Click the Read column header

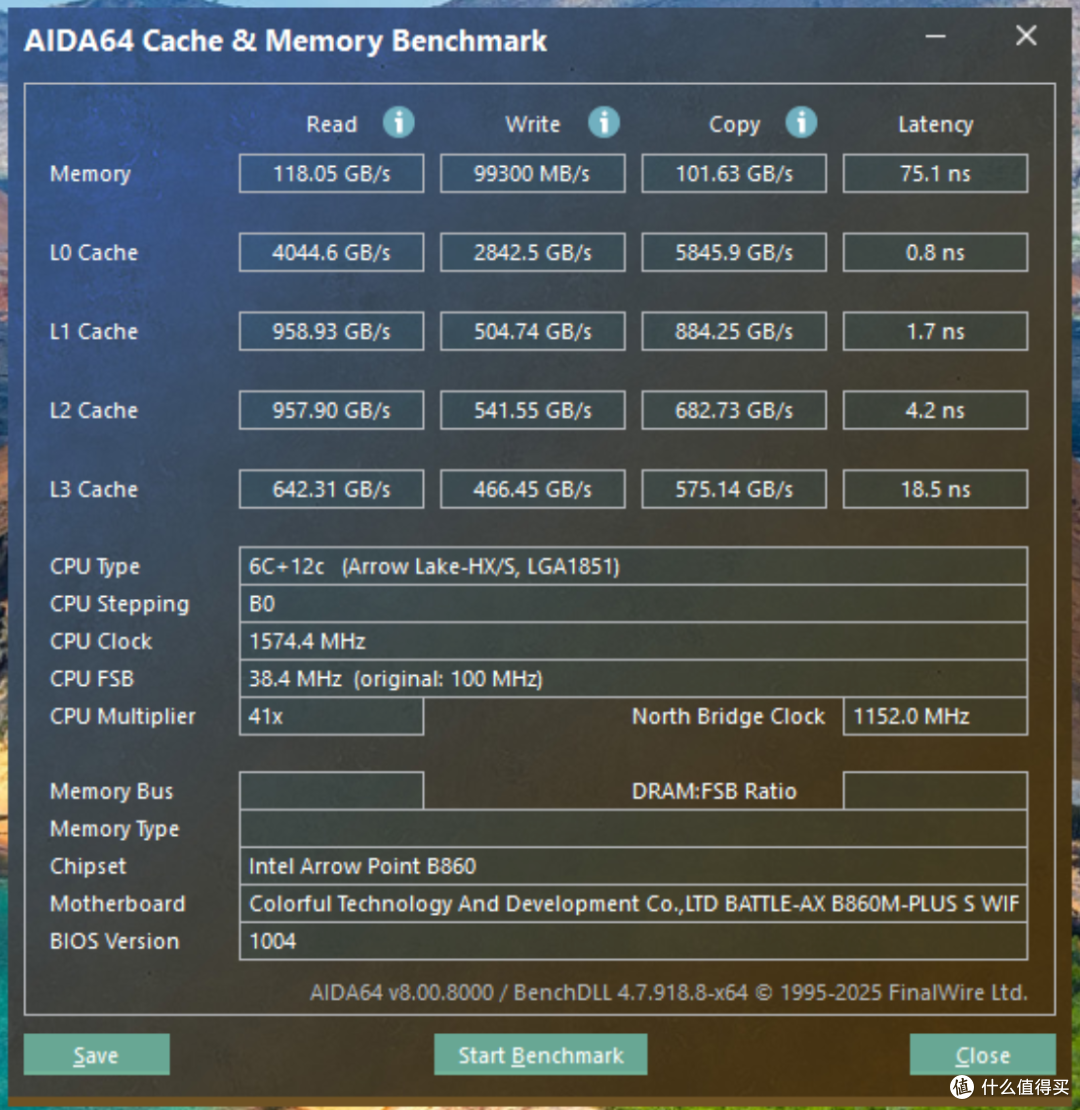tap(331, 125)
